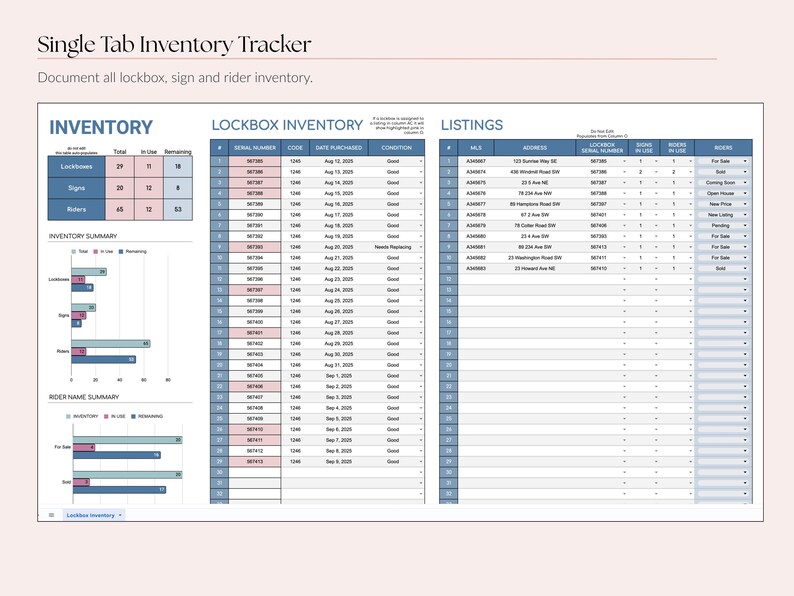Image resolution: width=794 pixels, height=596 pixels.
Task: Click the CODE column header
Action: [x=295, y=148]
